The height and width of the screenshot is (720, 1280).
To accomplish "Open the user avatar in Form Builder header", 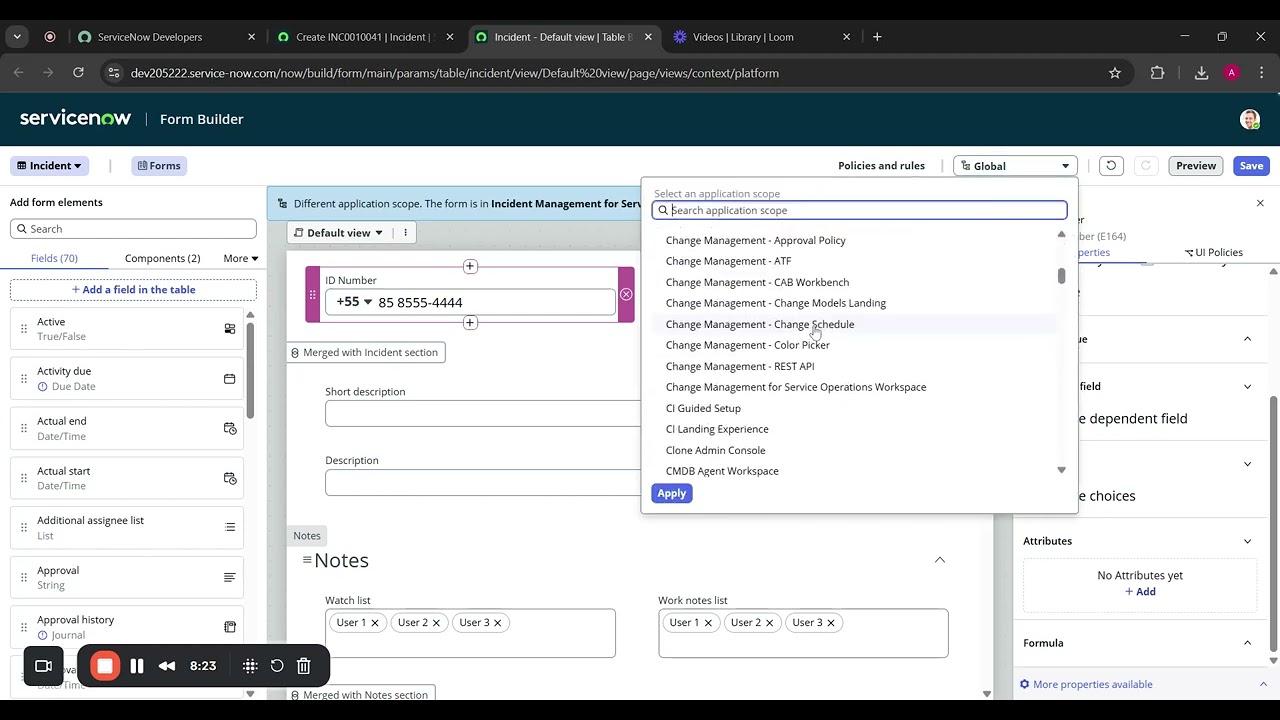I will coord(1250,119).
